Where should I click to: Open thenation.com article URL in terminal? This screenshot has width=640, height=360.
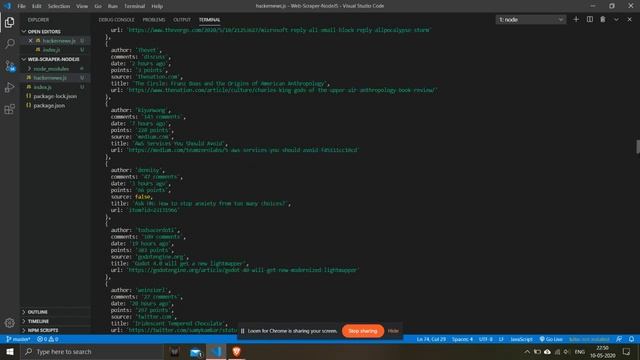pyautogui.click(x=282, y=90)
